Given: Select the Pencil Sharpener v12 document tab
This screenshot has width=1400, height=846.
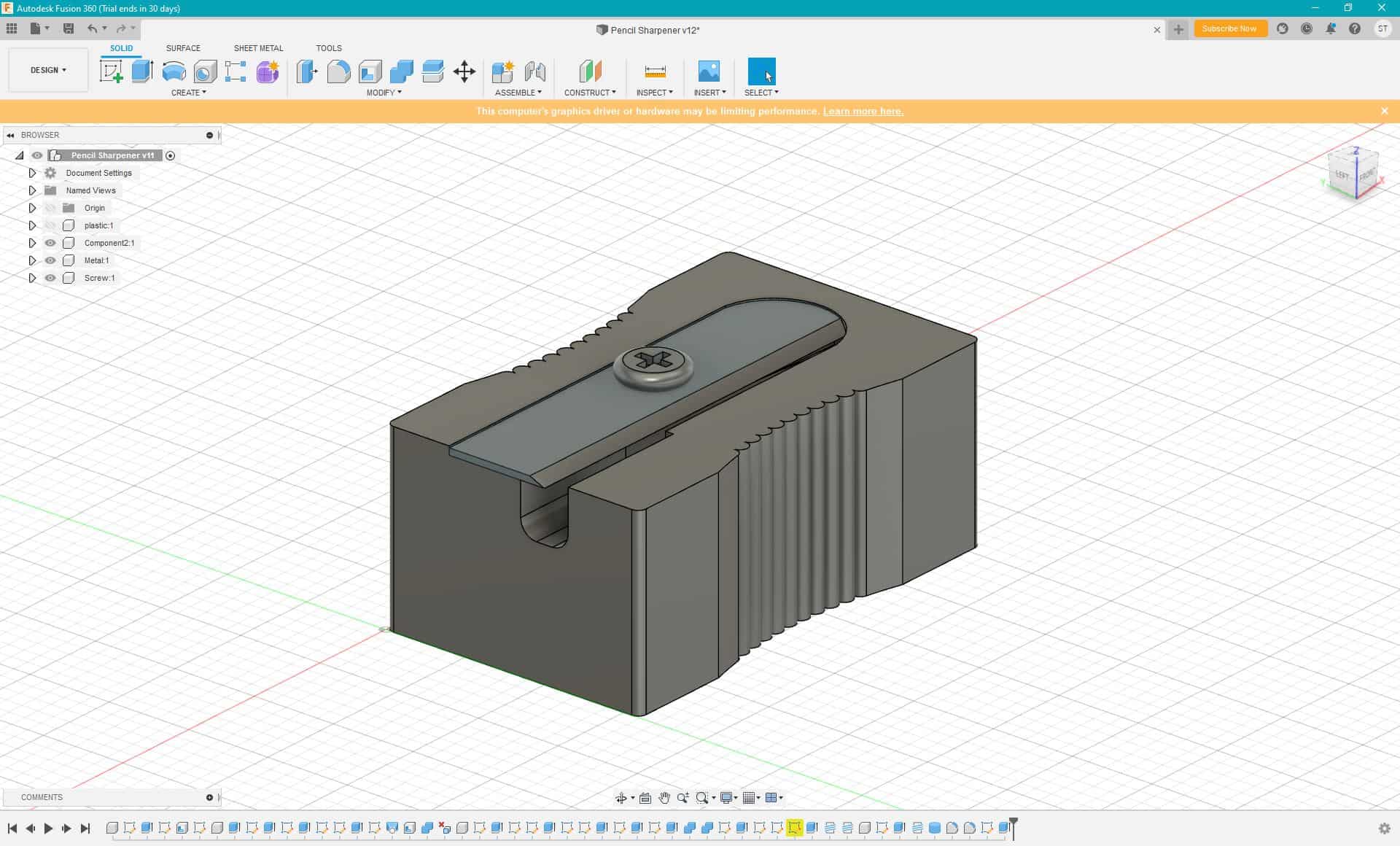Looking at the screenshot, I should tap(648, 30).
